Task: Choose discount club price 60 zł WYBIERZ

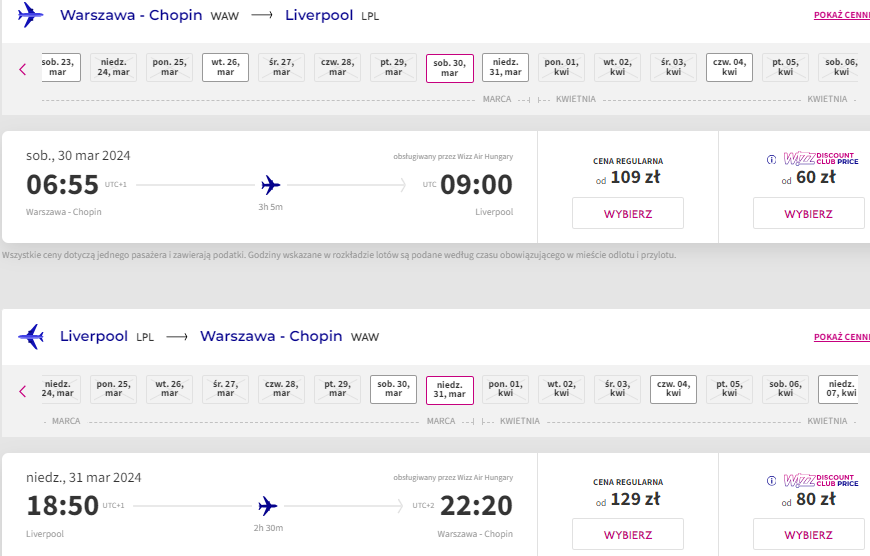Action: pos(808,213)
